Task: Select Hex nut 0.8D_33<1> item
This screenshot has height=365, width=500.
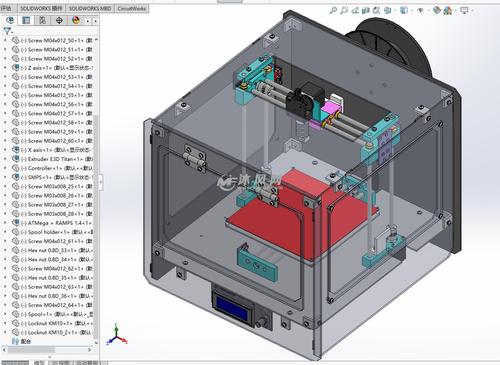Action: [x=52, y=250]
